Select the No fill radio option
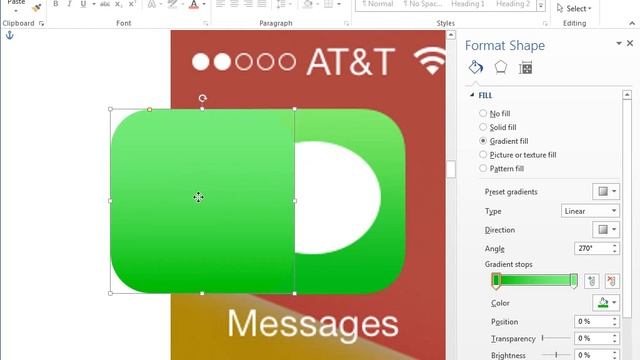Viewport: 640px width, 360px height. 483,113
